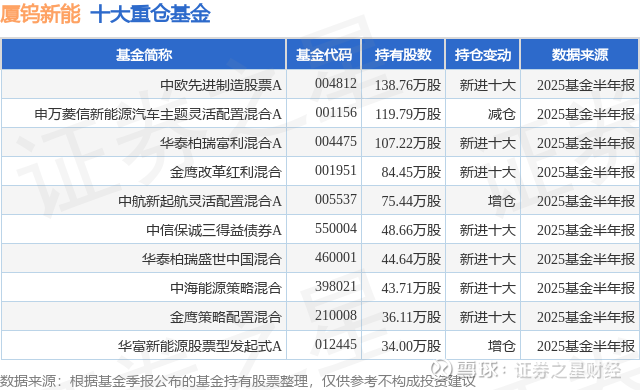Click 2025基金半年报 in the 001156 row
Screen dimensions: 640x390
point(586,114)
